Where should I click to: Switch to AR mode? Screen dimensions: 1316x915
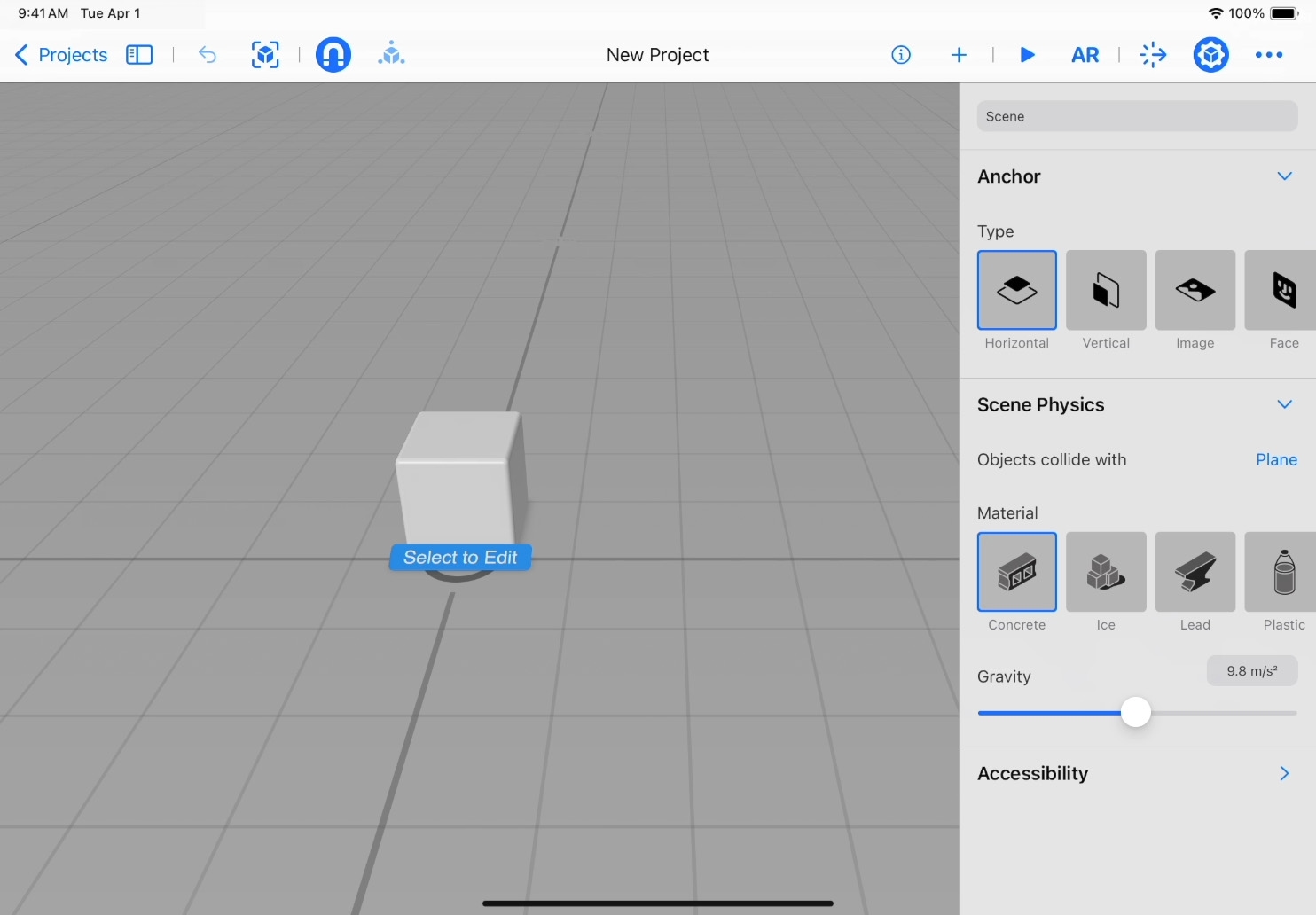tap(1085, 55)
